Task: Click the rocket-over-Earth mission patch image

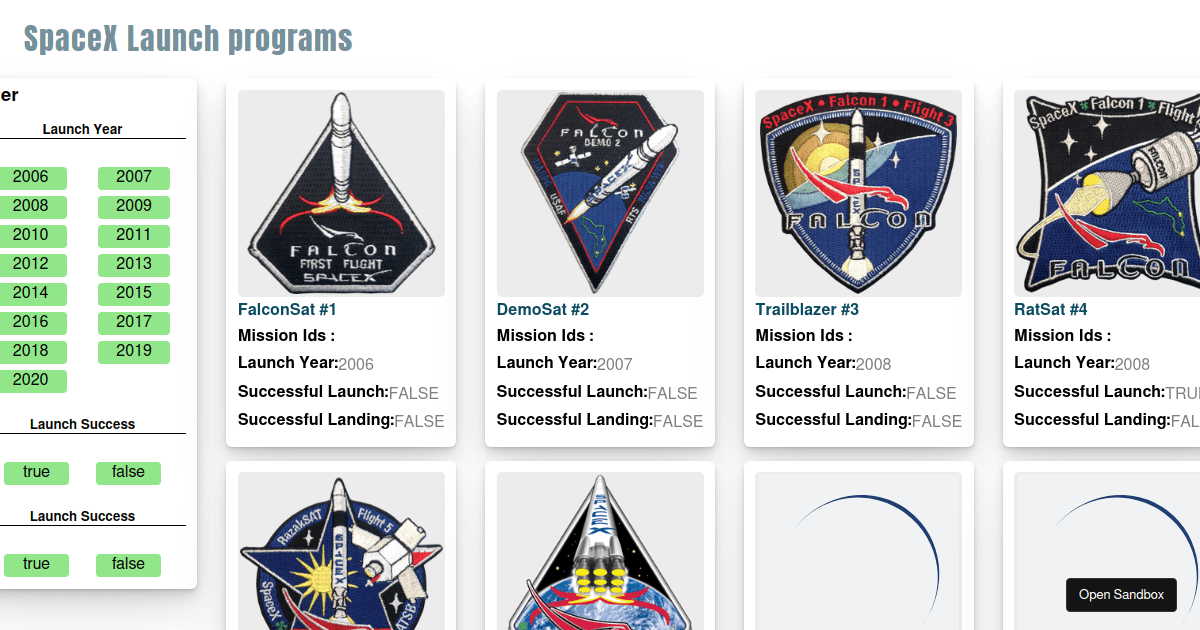Action: pos(600,551)
